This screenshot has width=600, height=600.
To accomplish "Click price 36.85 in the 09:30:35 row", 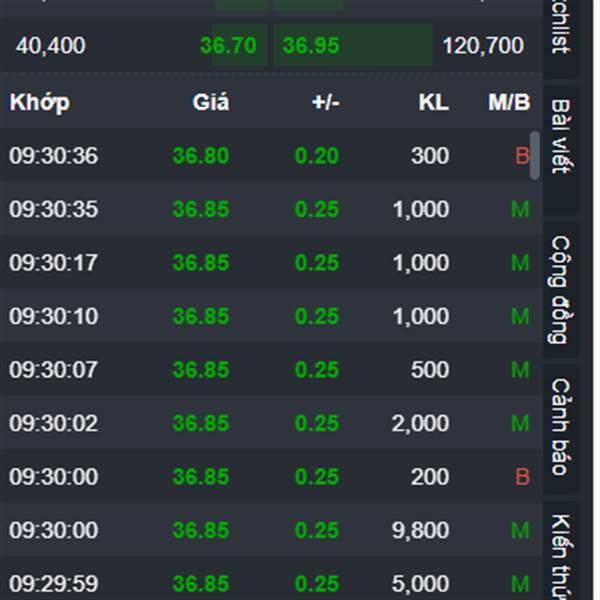I will coord(201,209).
